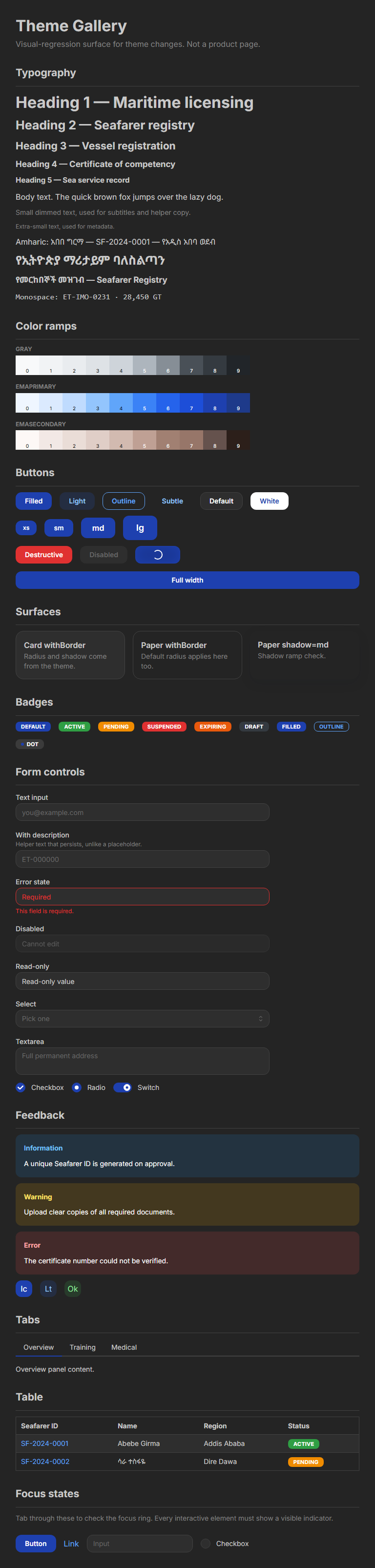Focus the Input field in Focus states
The image size is (375, 1568).
pos(140,1543)
